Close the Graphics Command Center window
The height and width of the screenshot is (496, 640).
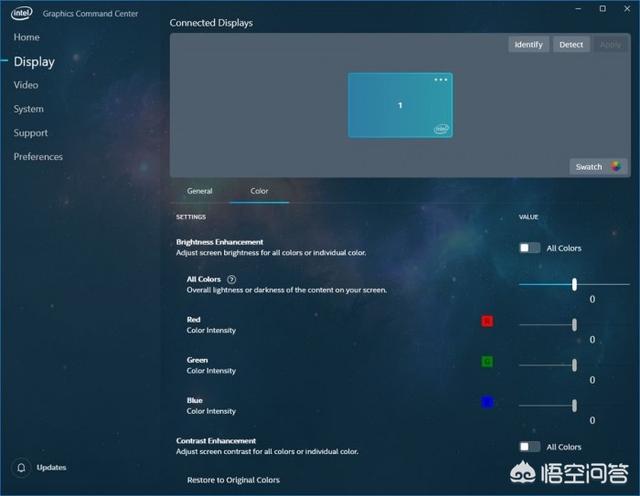627,9
